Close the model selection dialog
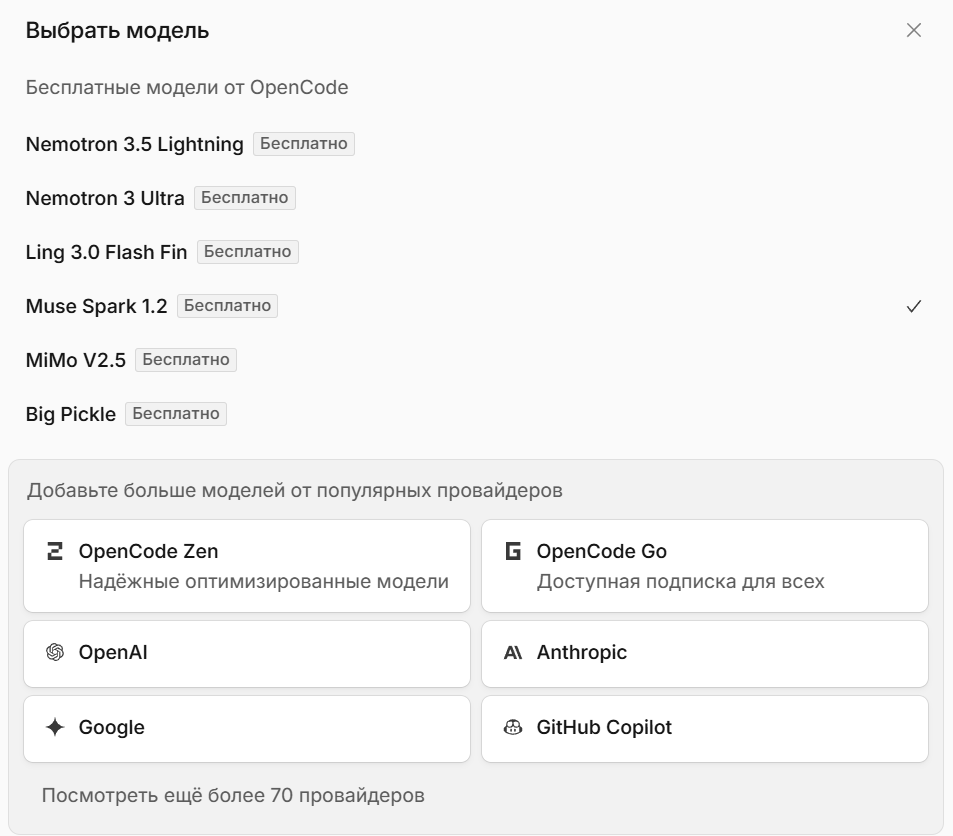The image size is (953, 836). [913, 30]
